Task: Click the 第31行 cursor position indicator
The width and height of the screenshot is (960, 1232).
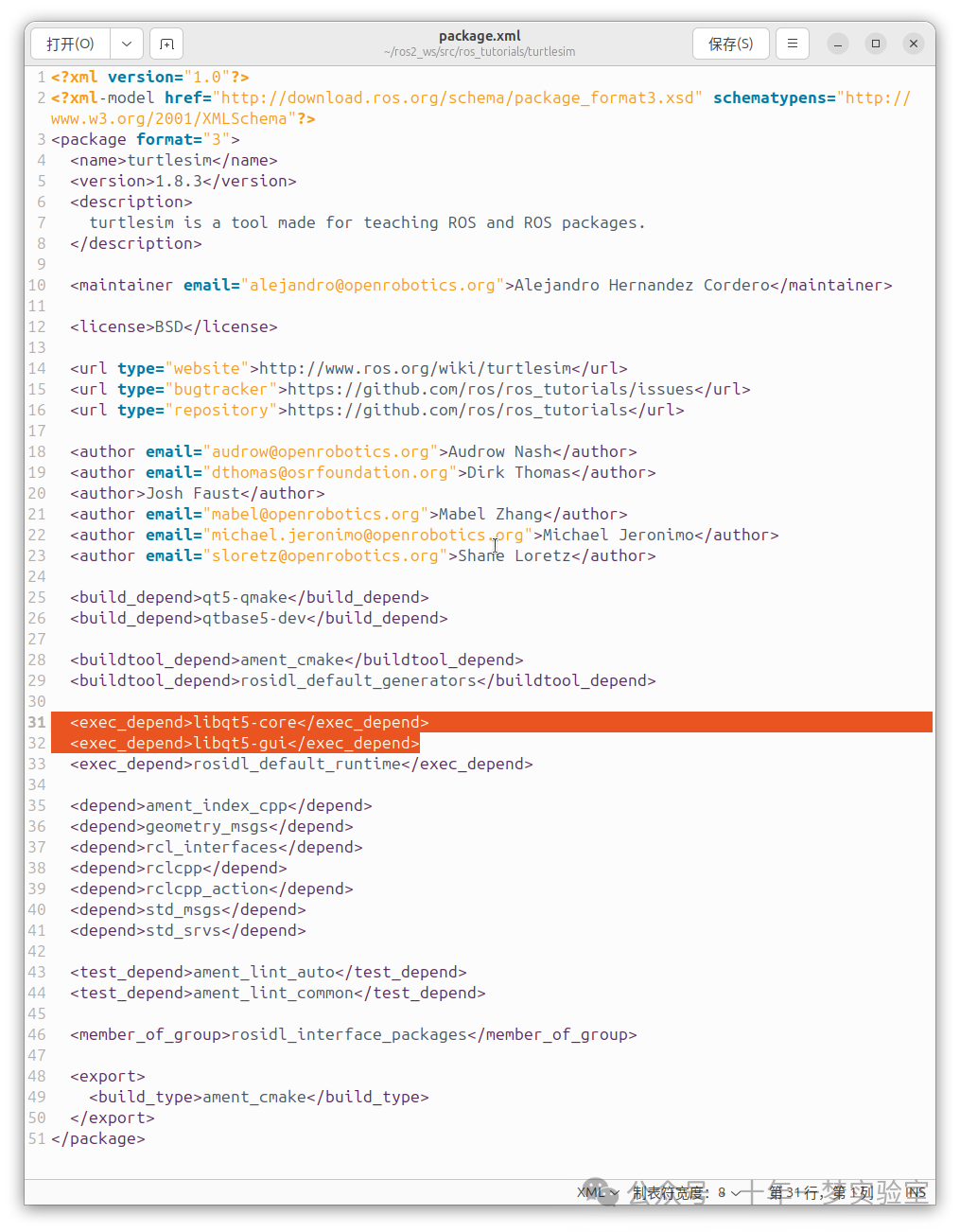Action: pyautogui.click(x=821, y=1192)
